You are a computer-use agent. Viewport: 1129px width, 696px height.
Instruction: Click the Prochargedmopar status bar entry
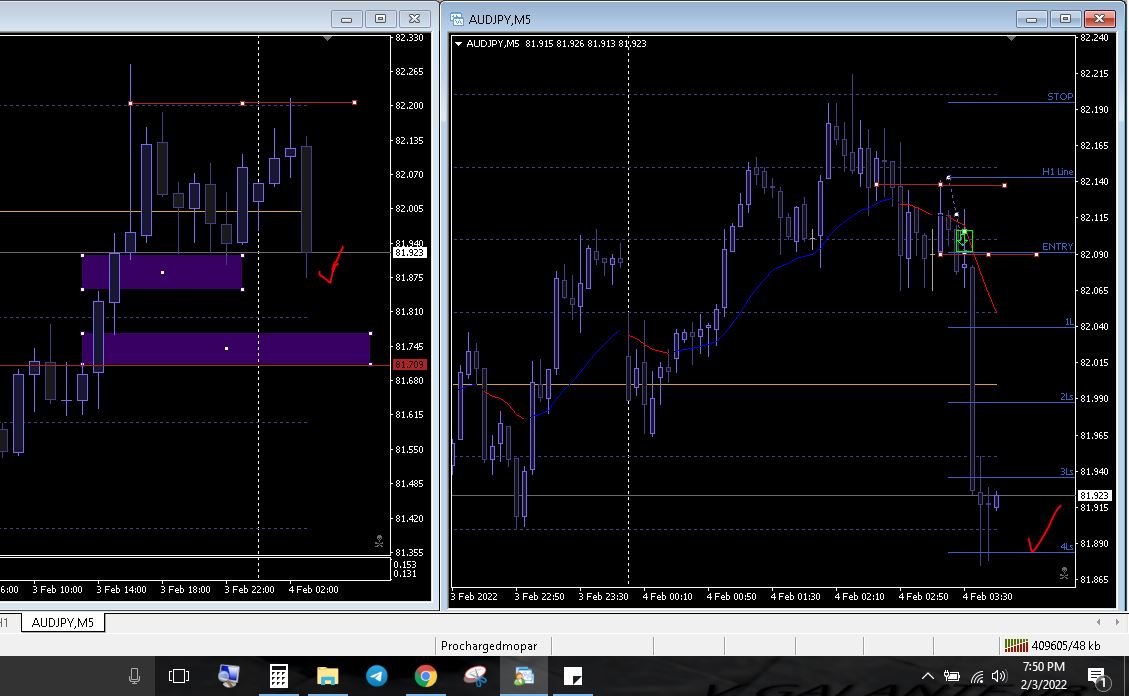pos(489,646)
